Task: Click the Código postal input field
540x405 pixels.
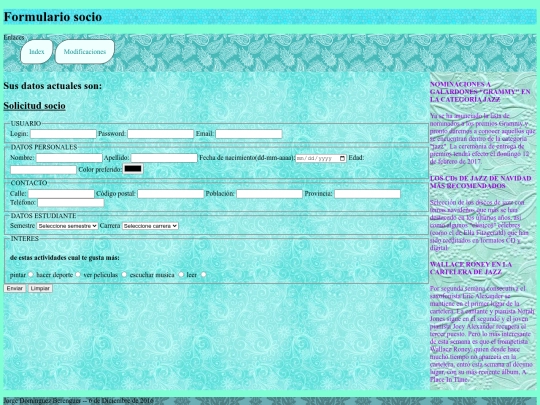Action: click(170, 194)
